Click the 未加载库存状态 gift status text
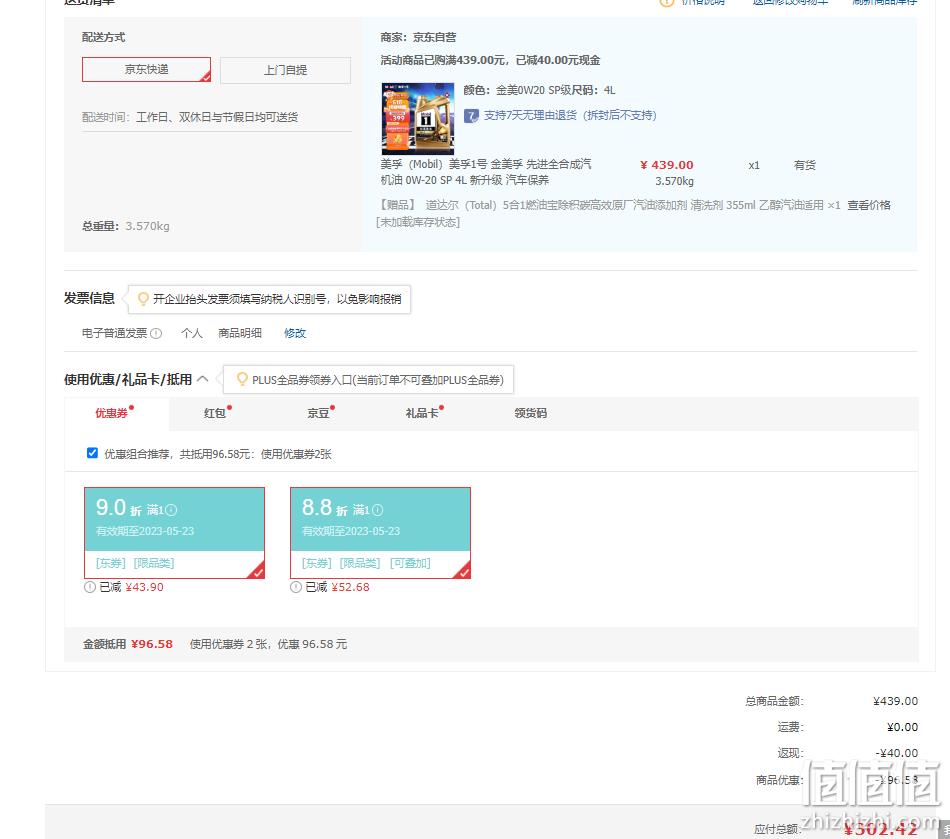Image resolution: width=950 pixels, height=839 pixels. pyautogui.click(x=418, y=222)
